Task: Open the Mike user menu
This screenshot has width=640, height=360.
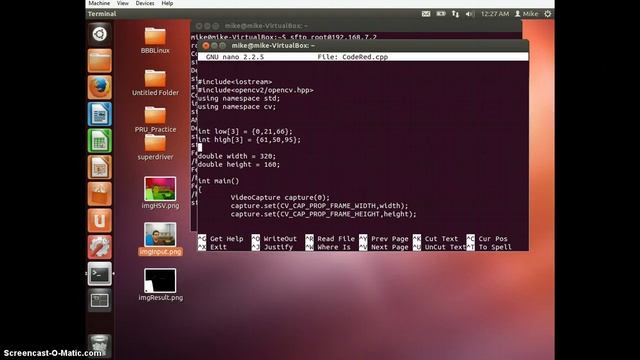Action: coord(527,14)
